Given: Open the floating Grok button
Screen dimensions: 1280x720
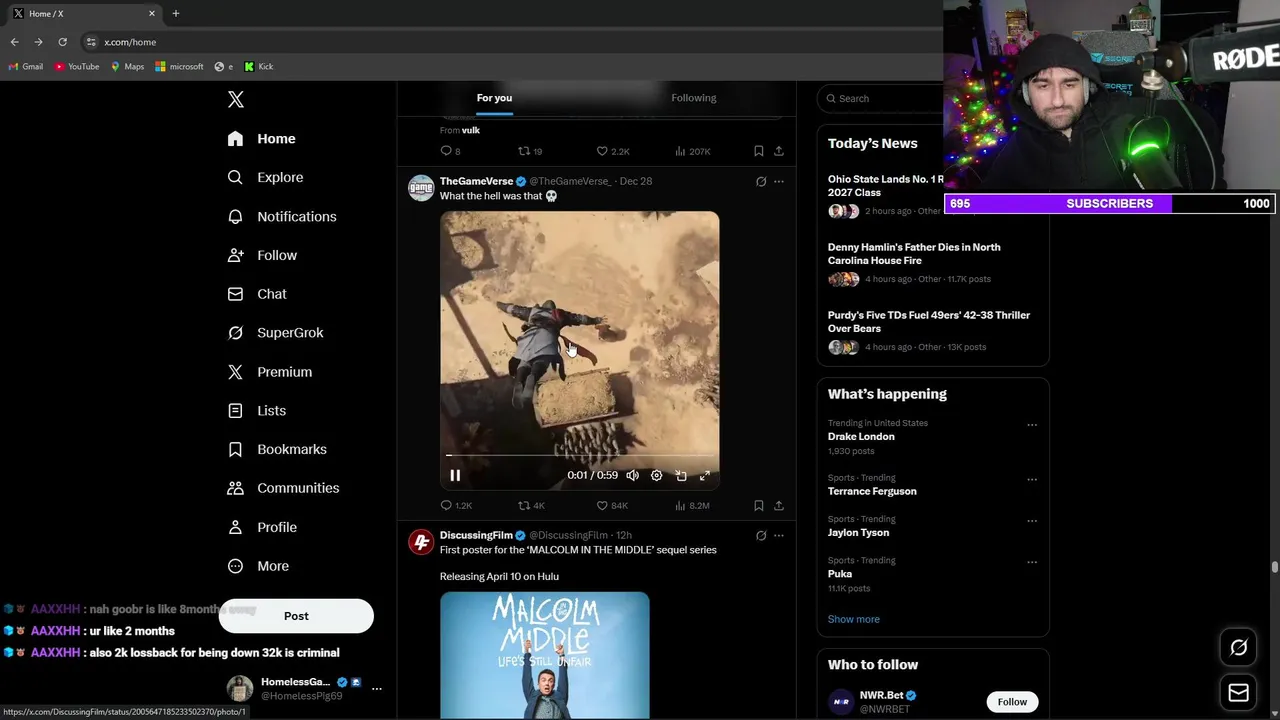Looking at the screenshot, I should (1238, 648).
